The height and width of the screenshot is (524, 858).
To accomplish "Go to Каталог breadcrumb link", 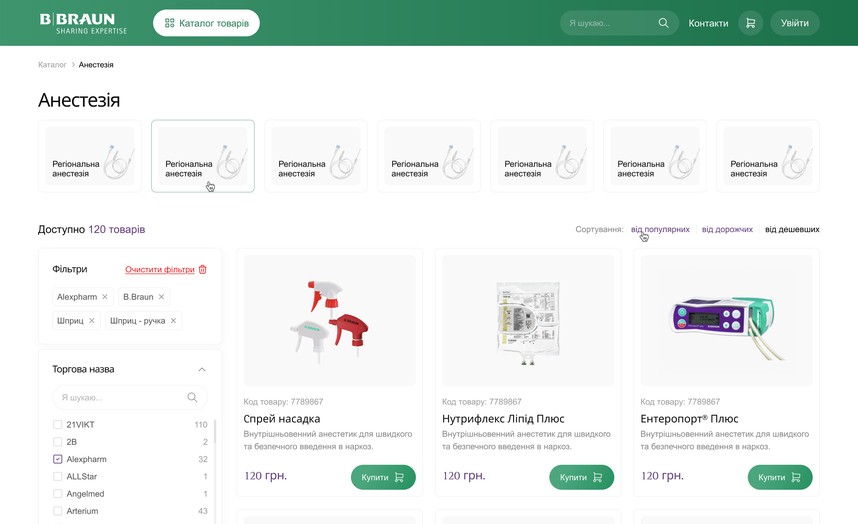I will [52, 65].
